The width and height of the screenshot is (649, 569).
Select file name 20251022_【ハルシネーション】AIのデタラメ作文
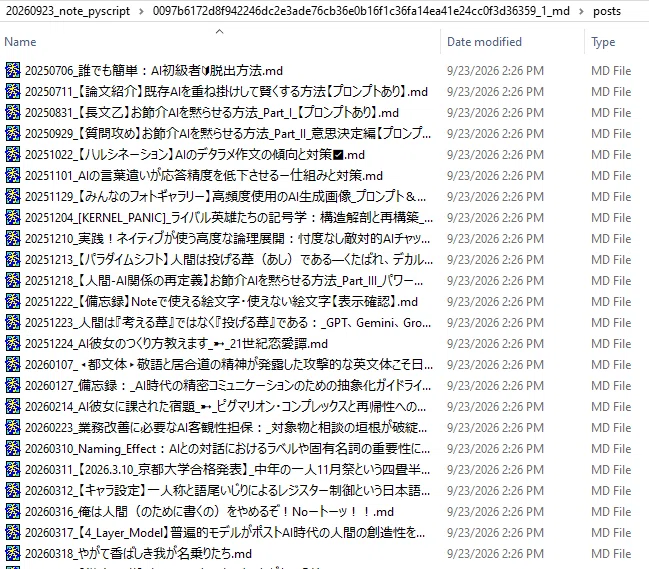click(x=195, y=154)
